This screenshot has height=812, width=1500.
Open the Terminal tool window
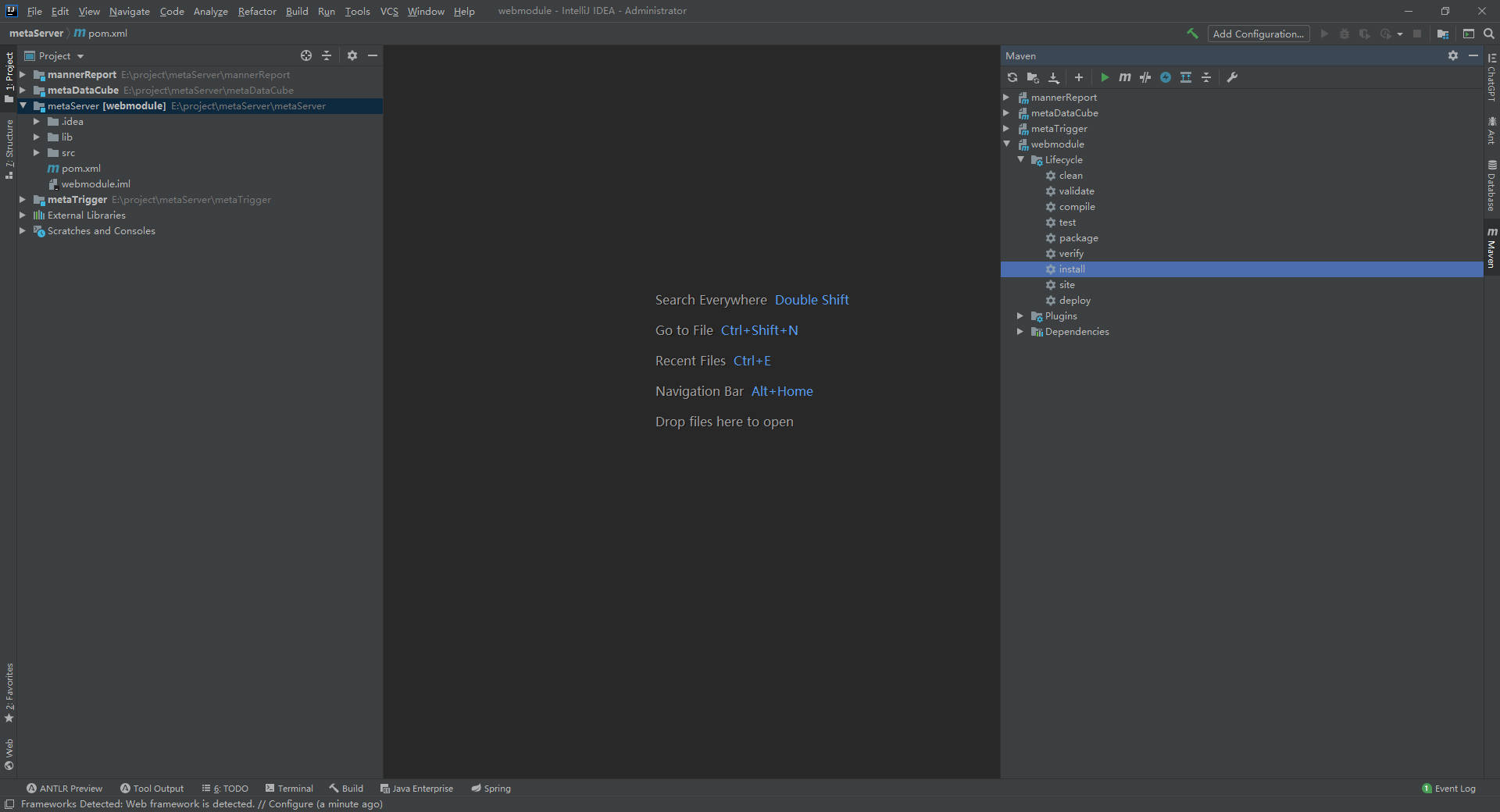[x=289, y=789]
